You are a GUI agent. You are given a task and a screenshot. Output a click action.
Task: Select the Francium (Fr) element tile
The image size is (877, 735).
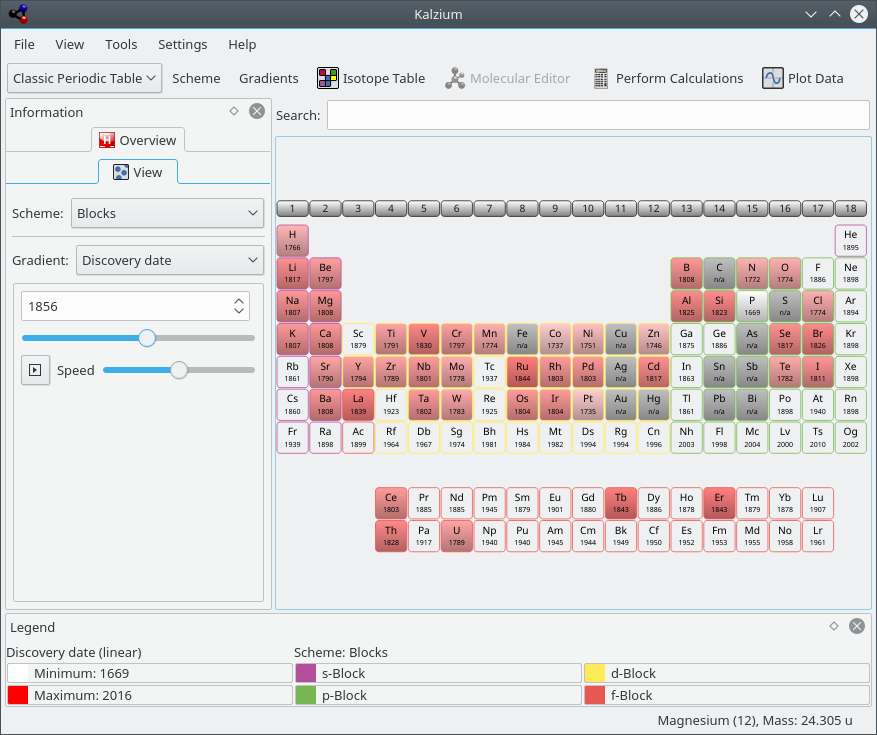[293, 437]
